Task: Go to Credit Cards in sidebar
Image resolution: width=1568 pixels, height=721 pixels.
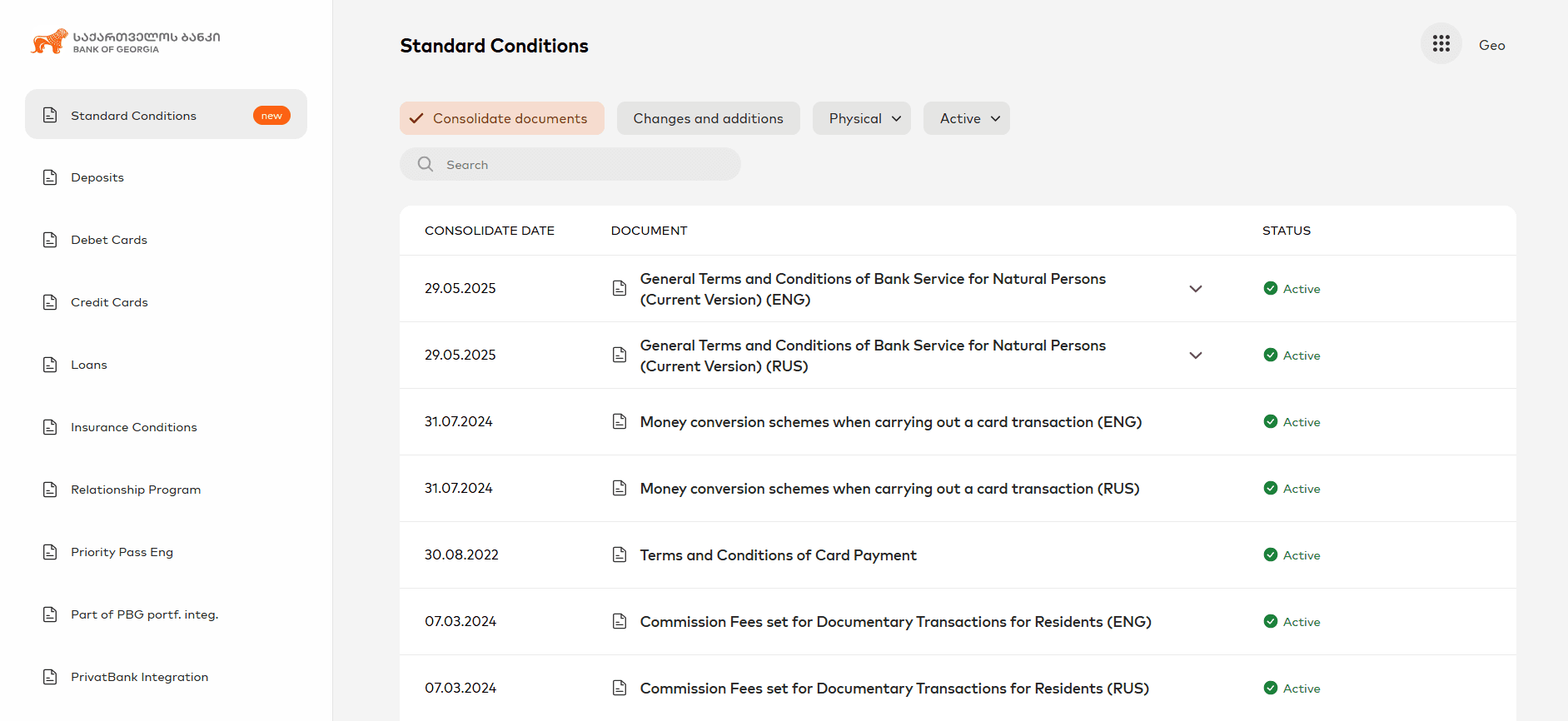Action: 109,302
